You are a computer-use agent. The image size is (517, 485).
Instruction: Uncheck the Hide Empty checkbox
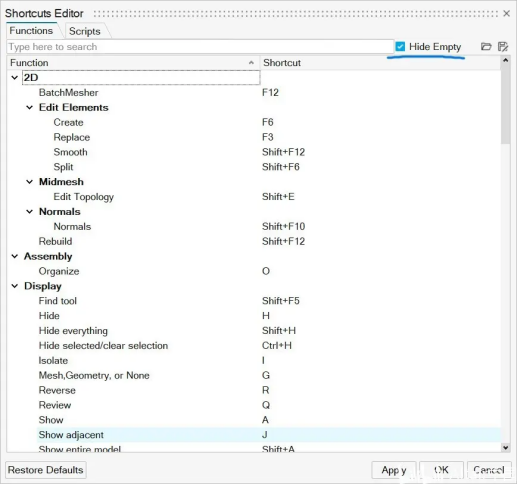(400, 46)
